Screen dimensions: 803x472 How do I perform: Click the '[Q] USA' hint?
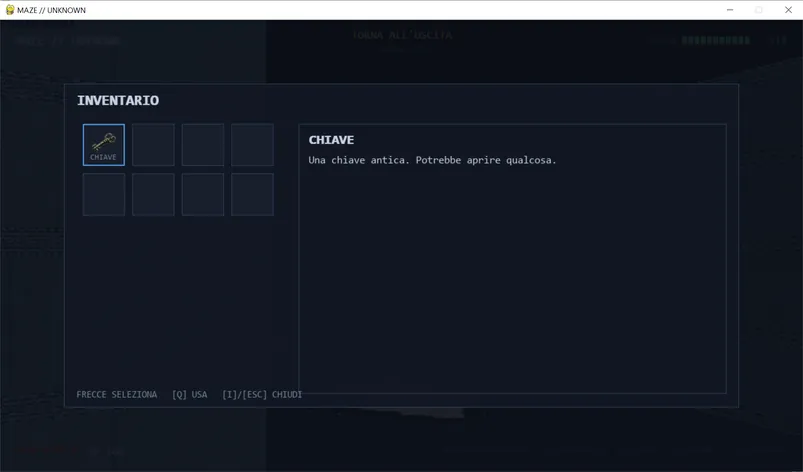click(x=189, y=394)
